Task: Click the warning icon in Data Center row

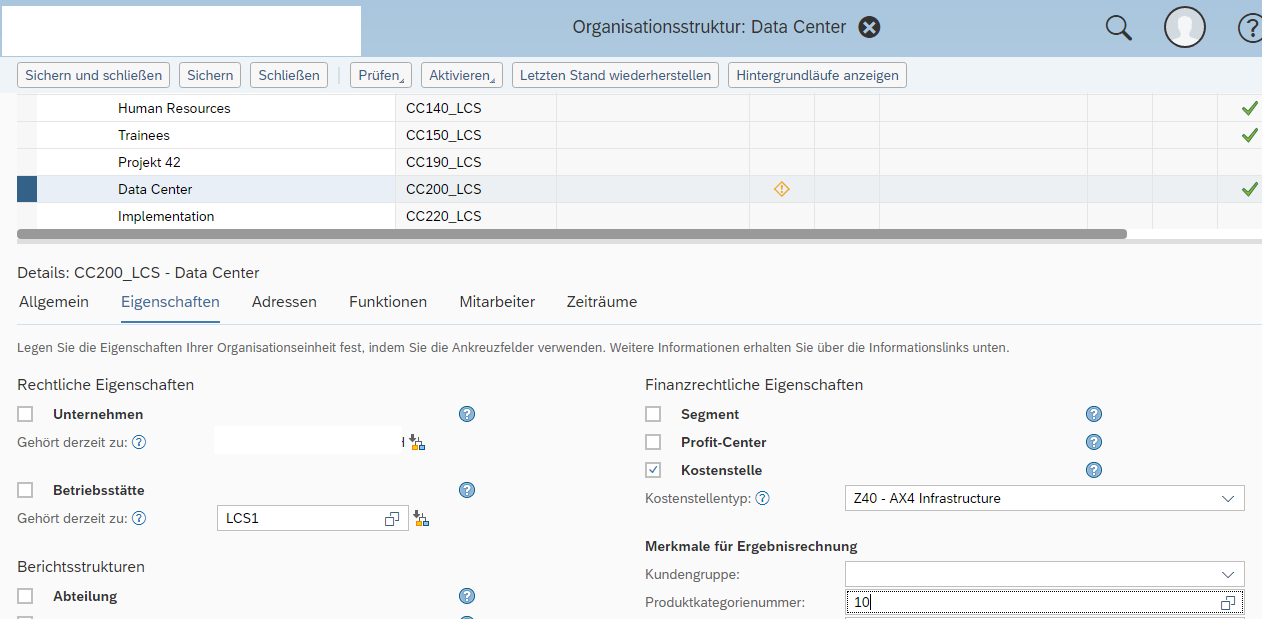Action: pos(781,189)
